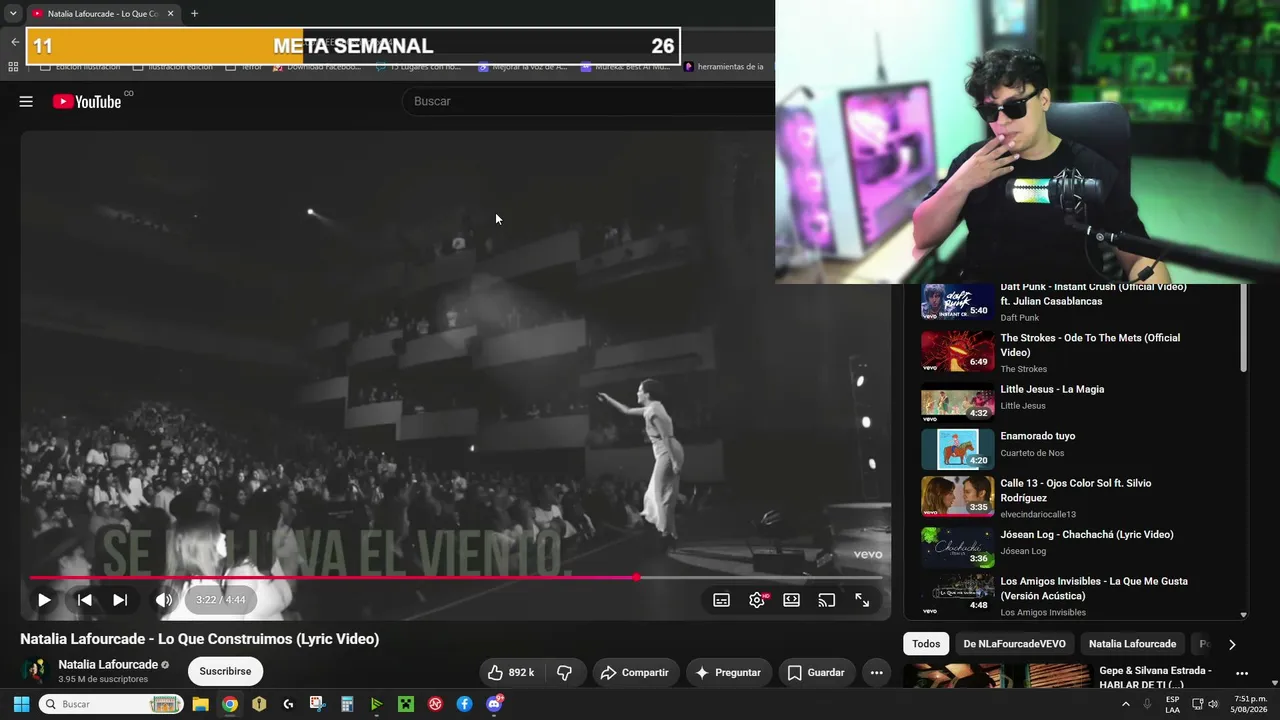
Task: Dislike the video with thumbs down
Action: (x=564, y=673)
